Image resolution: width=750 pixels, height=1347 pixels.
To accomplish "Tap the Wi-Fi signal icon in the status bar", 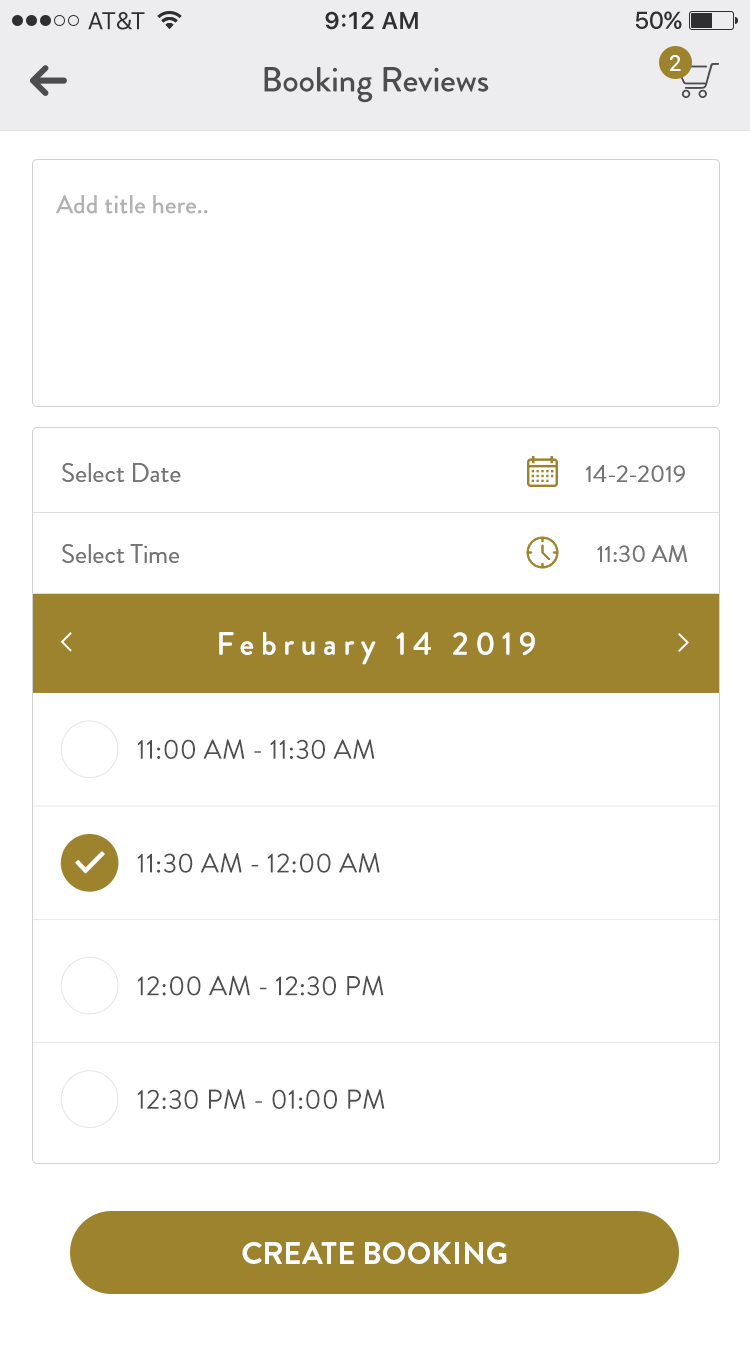I will (170, 21).
